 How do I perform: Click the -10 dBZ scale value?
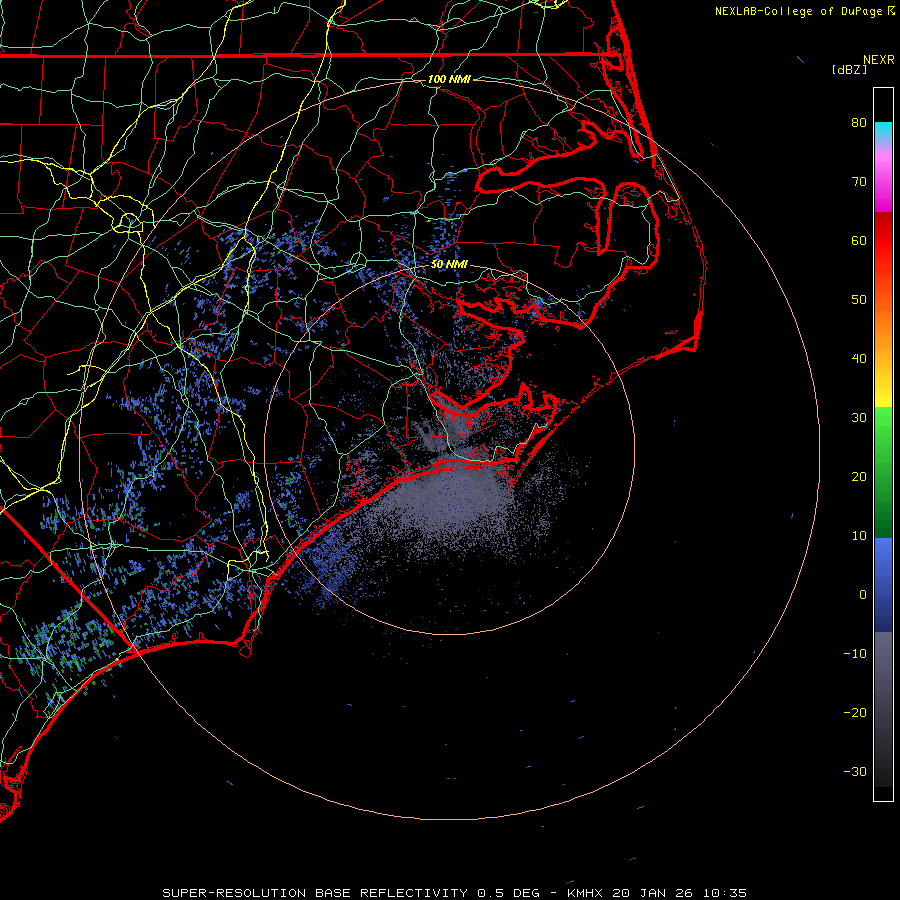pos(855,654)
